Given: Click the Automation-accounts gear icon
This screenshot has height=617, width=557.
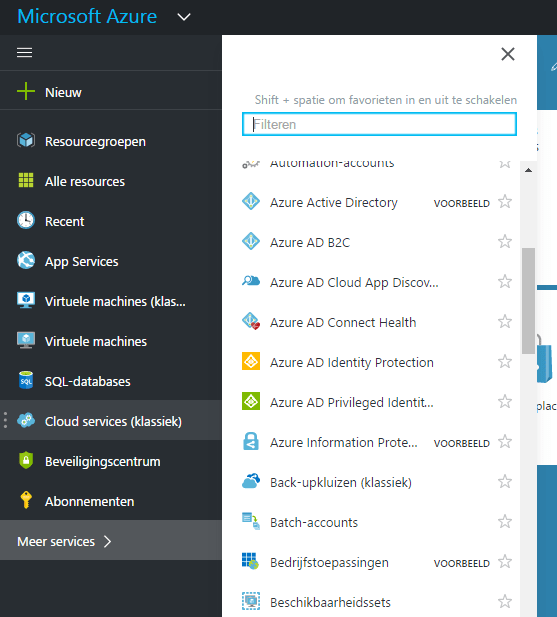Looking at the screenshot, I should pos(251,164).
